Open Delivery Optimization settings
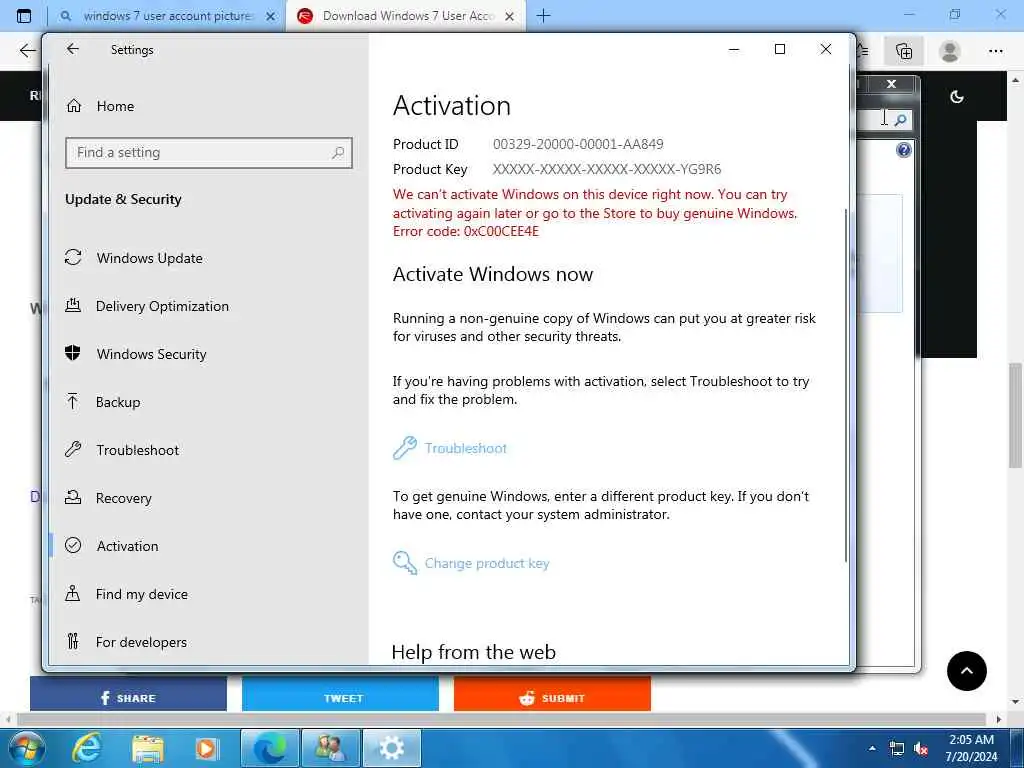Viewport: 1024px width, 768px height. coord(147,306)
